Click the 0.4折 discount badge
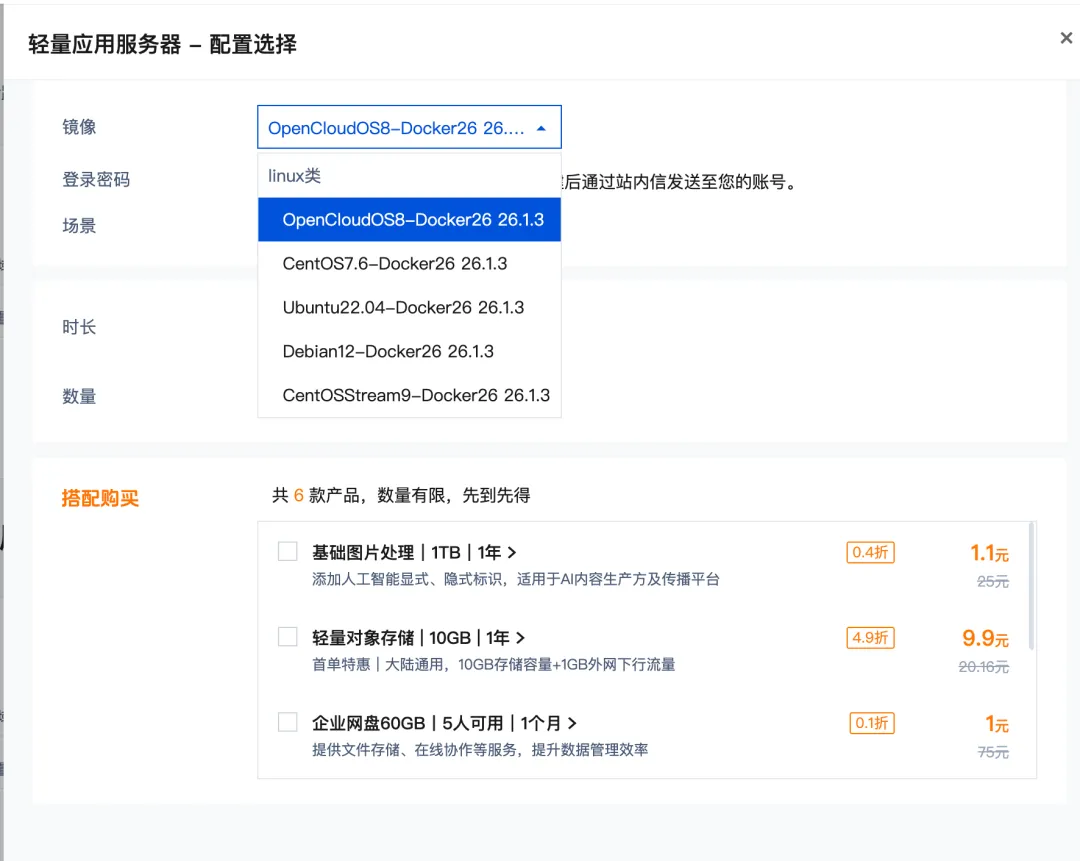Viewport: 1080px width, 861px height. click(870, 552)
